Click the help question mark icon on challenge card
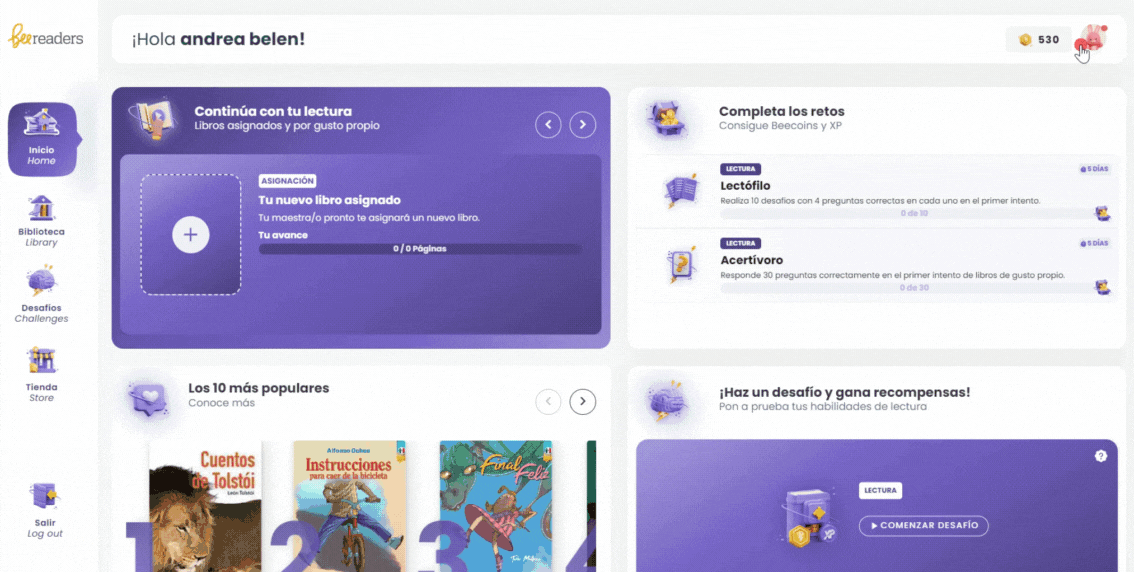 [x=1101, y=456]
